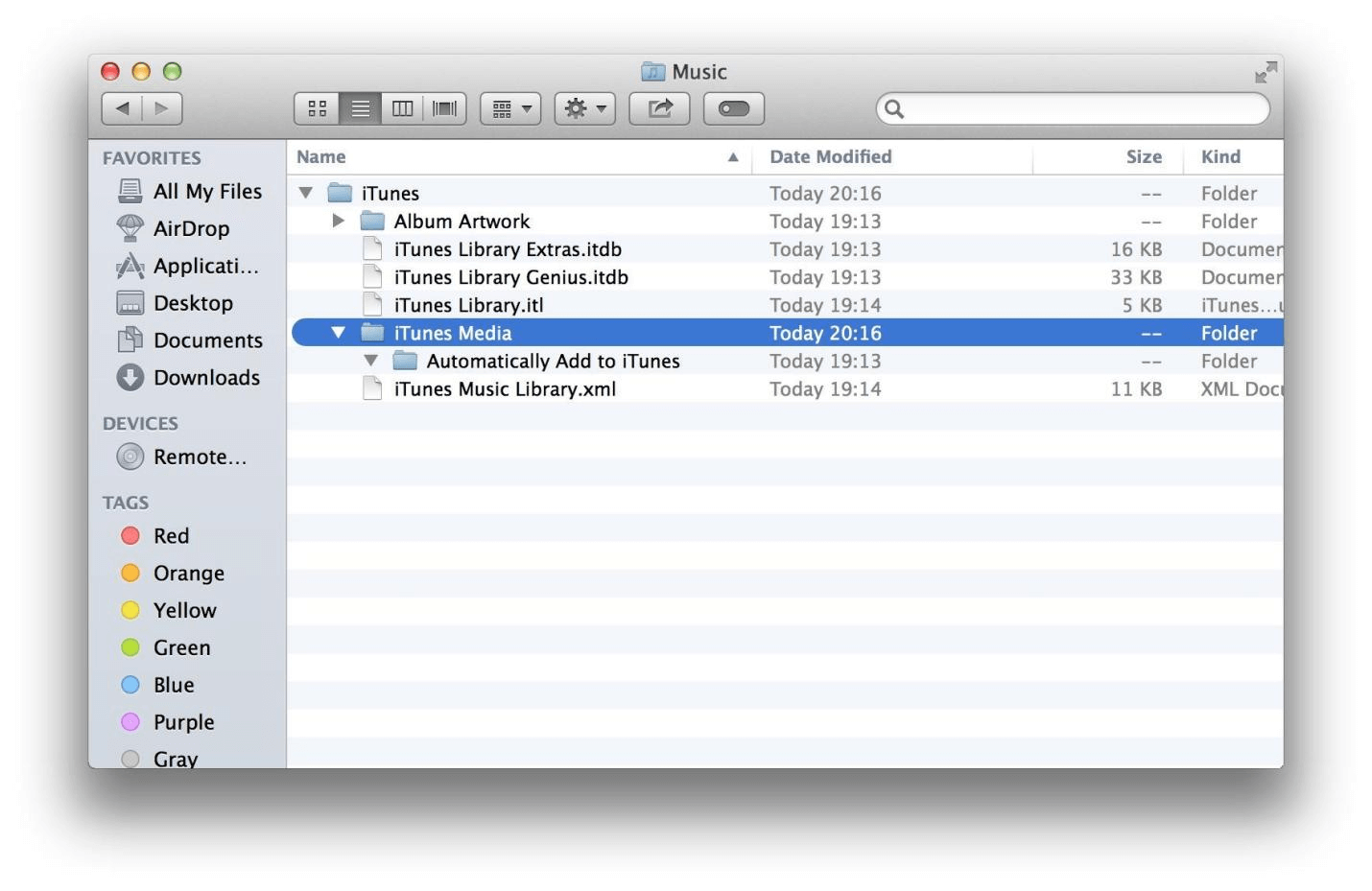The image size is (1372, 891).
Task: Click the XML Document kind cell
Action: coord(1242,388)
